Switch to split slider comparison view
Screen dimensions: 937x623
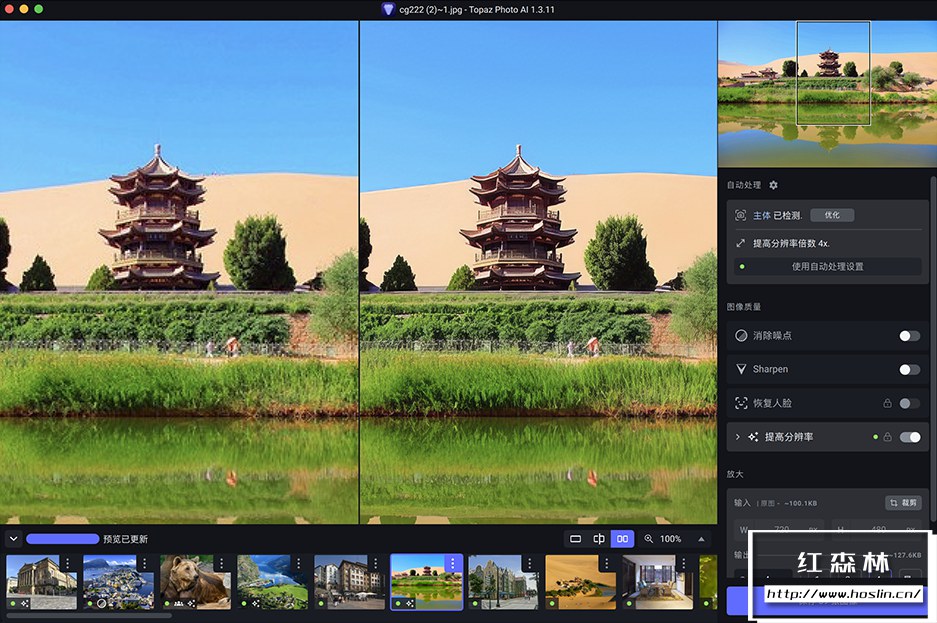(x=599, y=539)
